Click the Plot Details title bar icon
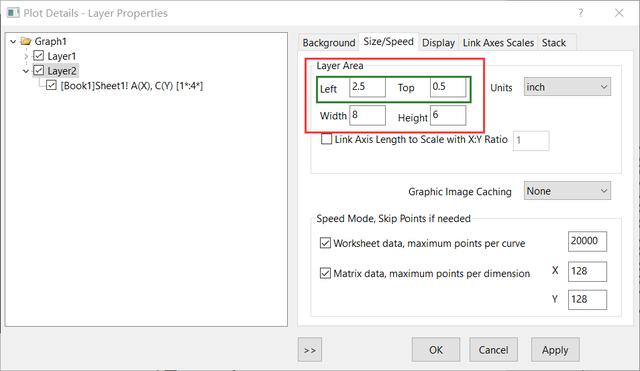The image size is (640, 371). click(13, 13)
